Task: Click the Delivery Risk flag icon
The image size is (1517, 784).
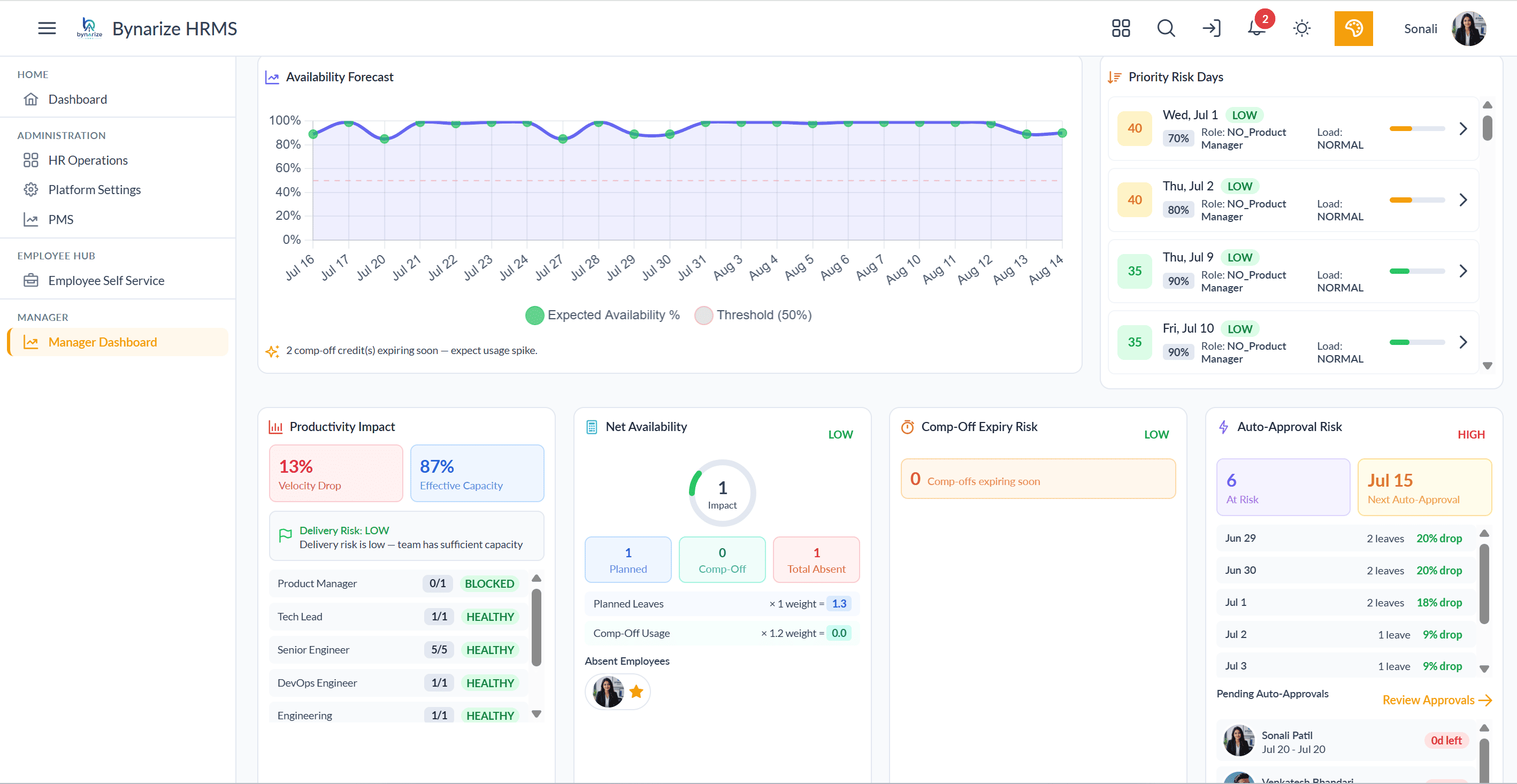Action: (285, 535)
